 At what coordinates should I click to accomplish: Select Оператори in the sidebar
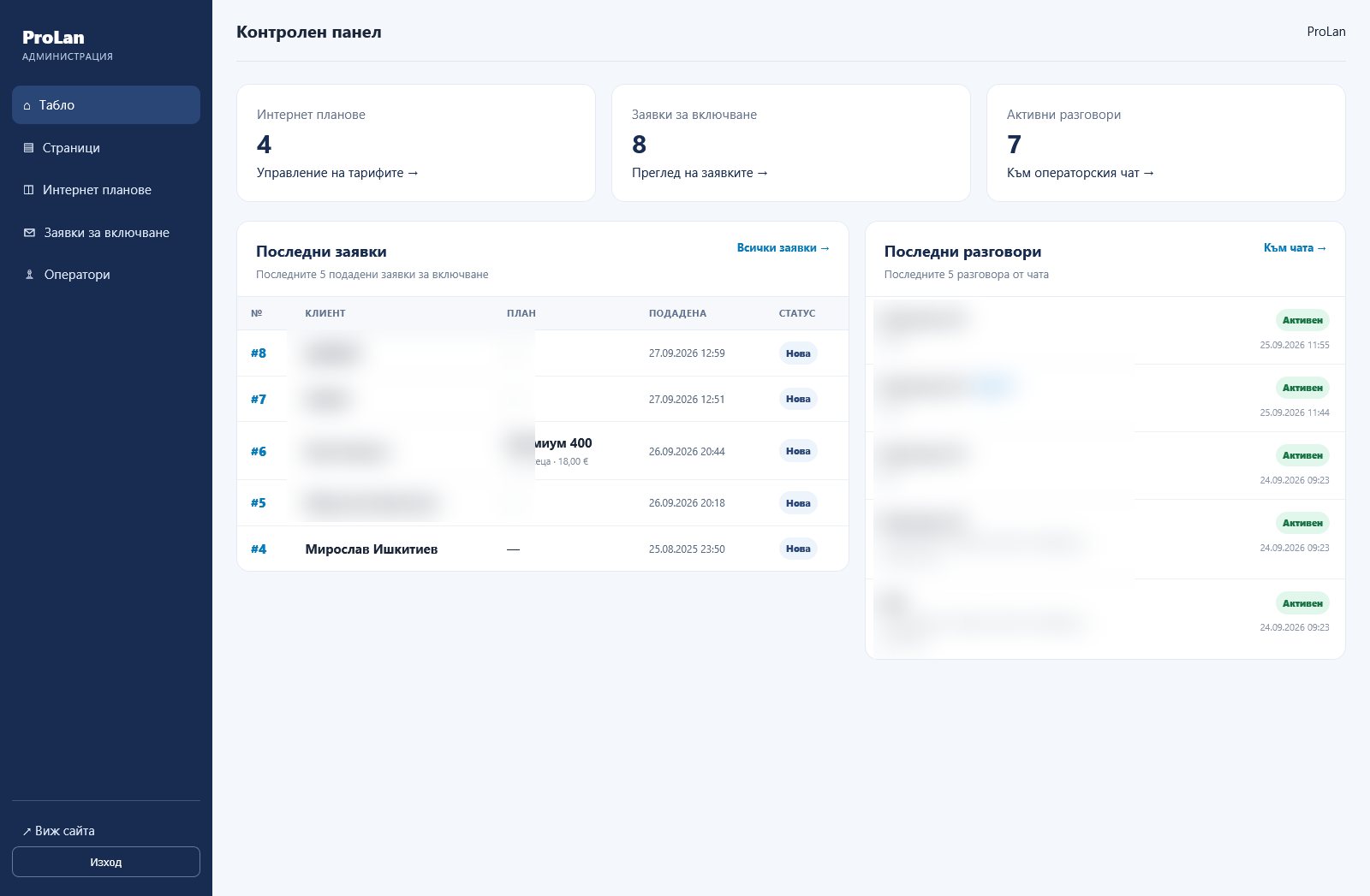(x=106, y=275)
